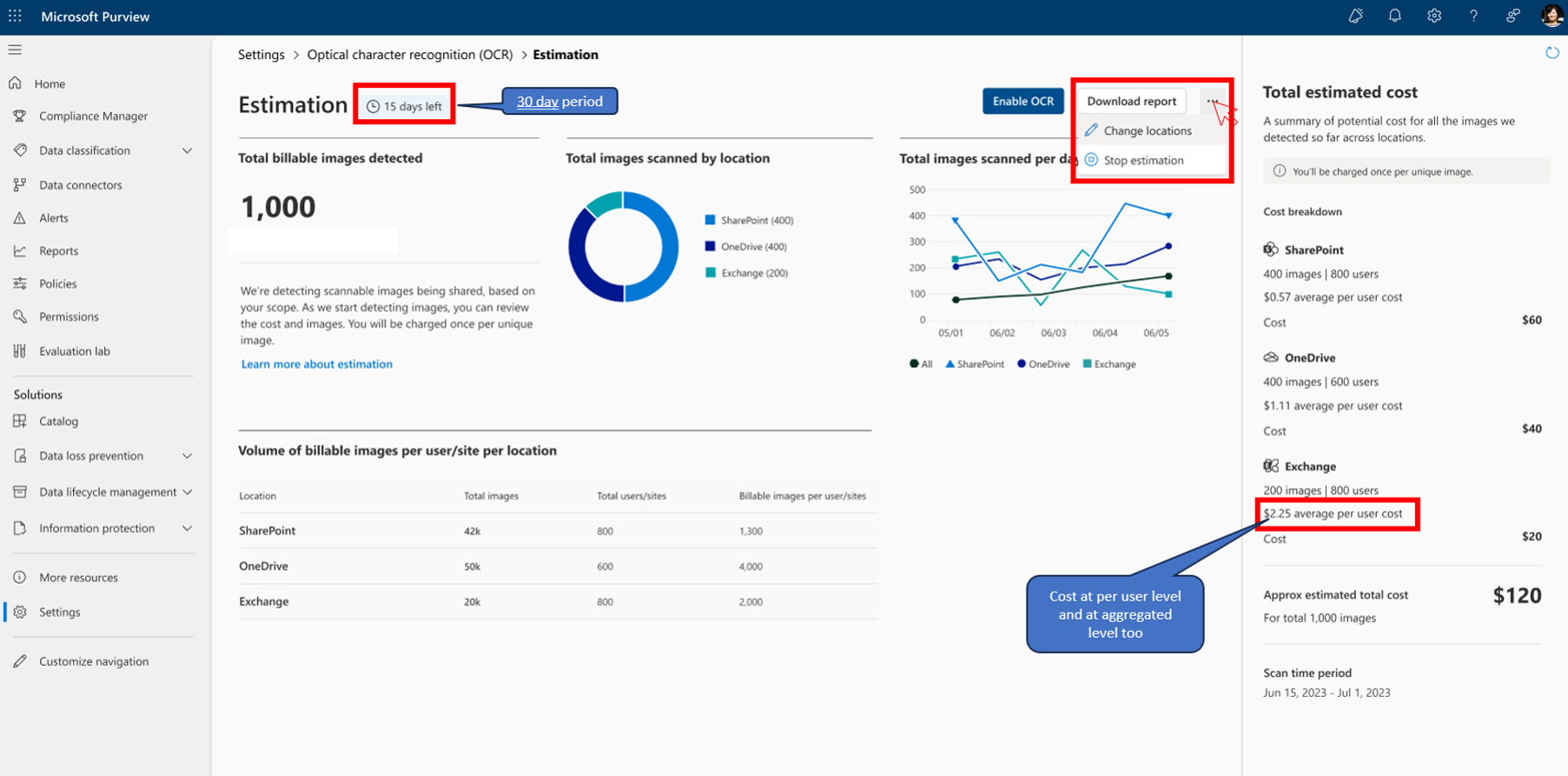Expand the Data loss prevention menu
1568x776 pixels.
187,456
